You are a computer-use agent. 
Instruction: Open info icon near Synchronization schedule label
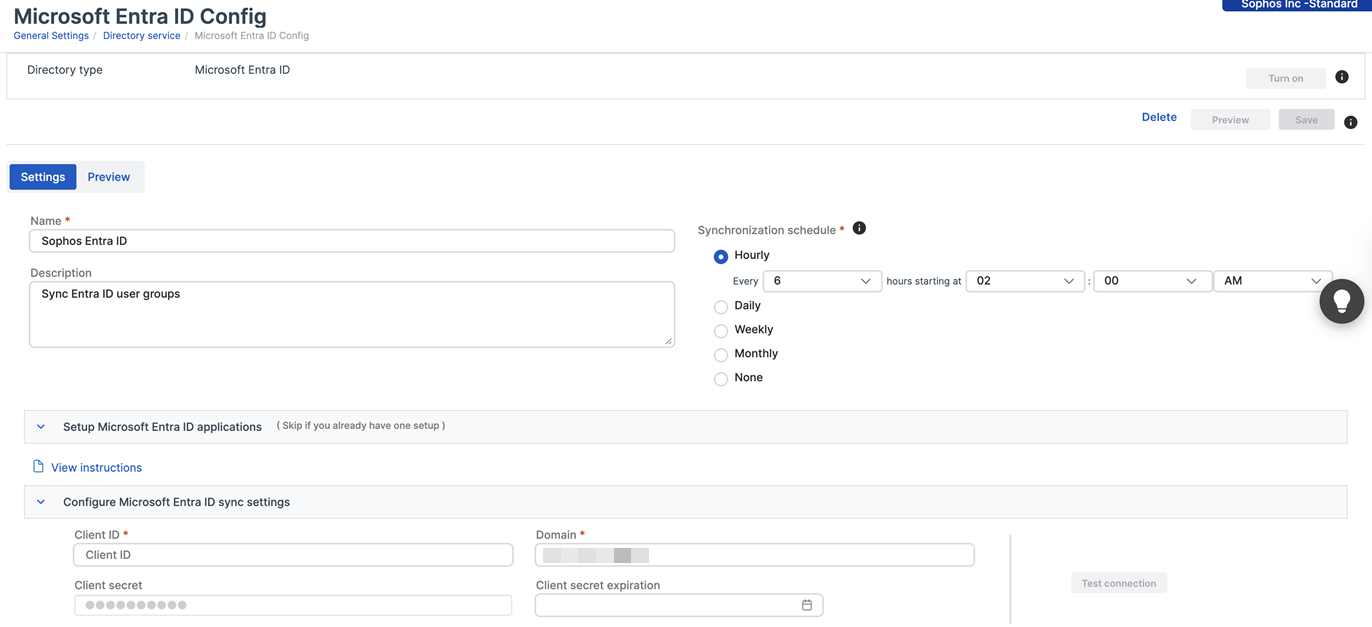pos(859,228)
